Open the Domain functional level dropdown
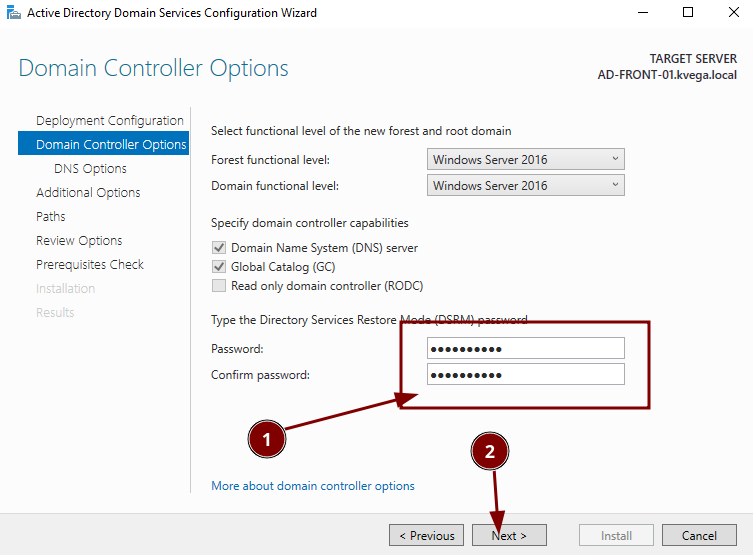Image resolution: width=753 pixels, height=557 pixels. 525,186
